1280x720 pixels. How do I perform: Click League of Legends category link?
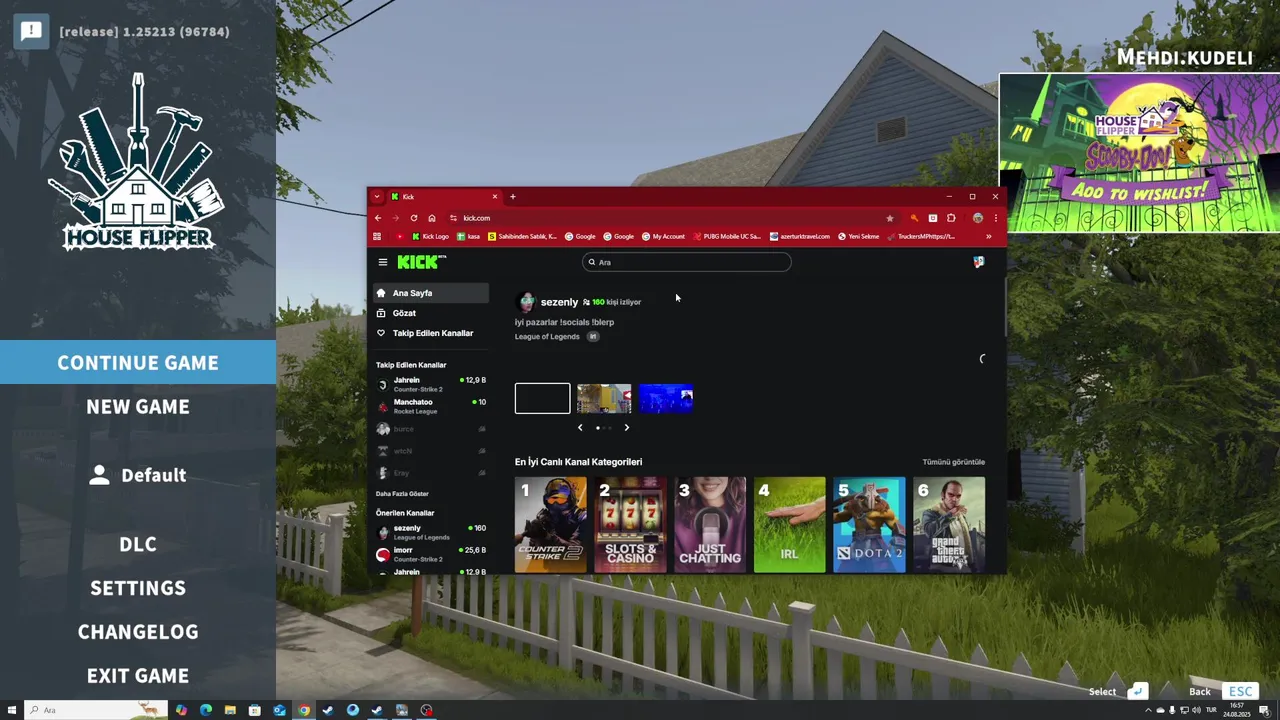pyautogui.click(x=547, y=337)
